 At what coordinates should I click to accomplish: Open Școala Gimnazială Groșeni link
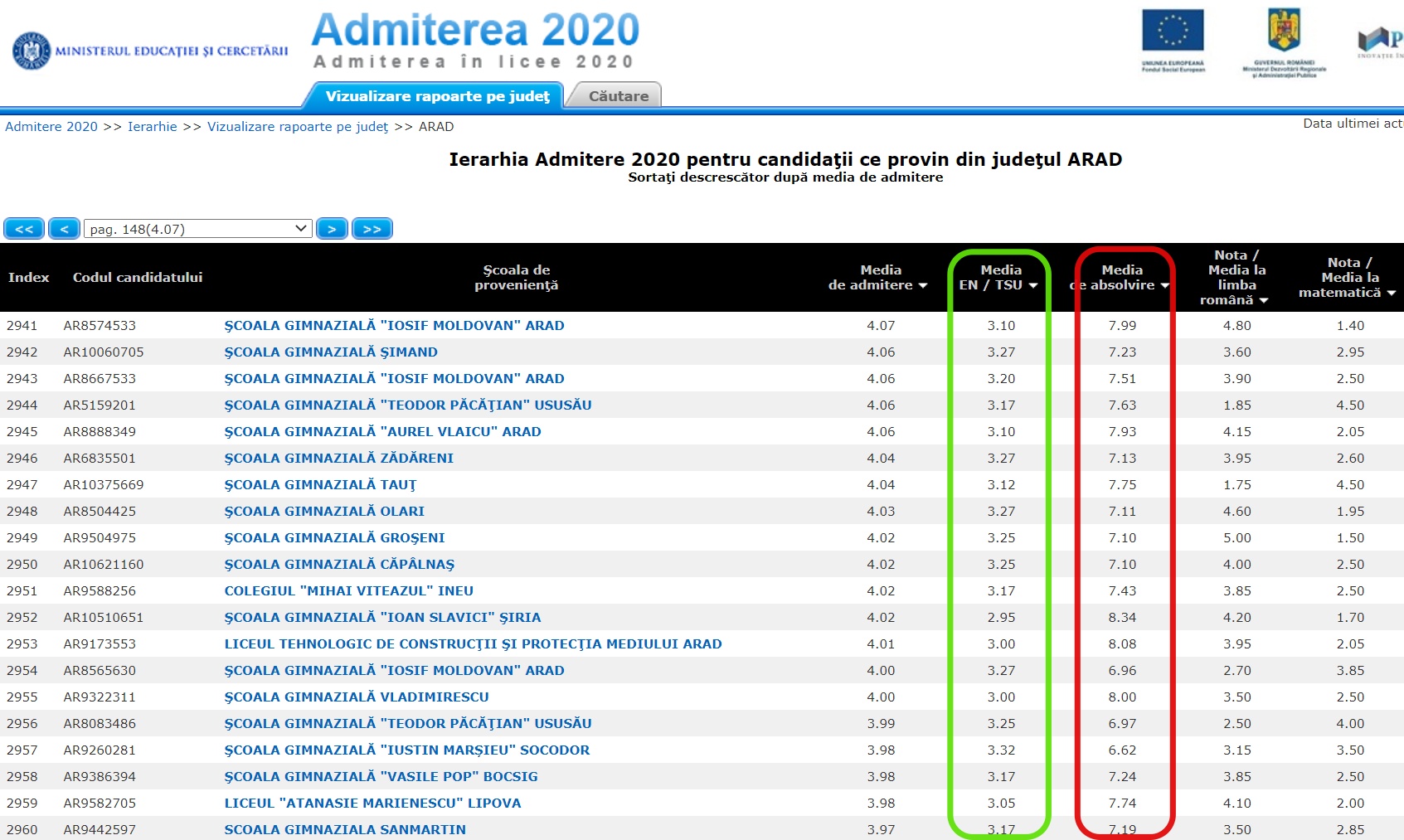334,537
